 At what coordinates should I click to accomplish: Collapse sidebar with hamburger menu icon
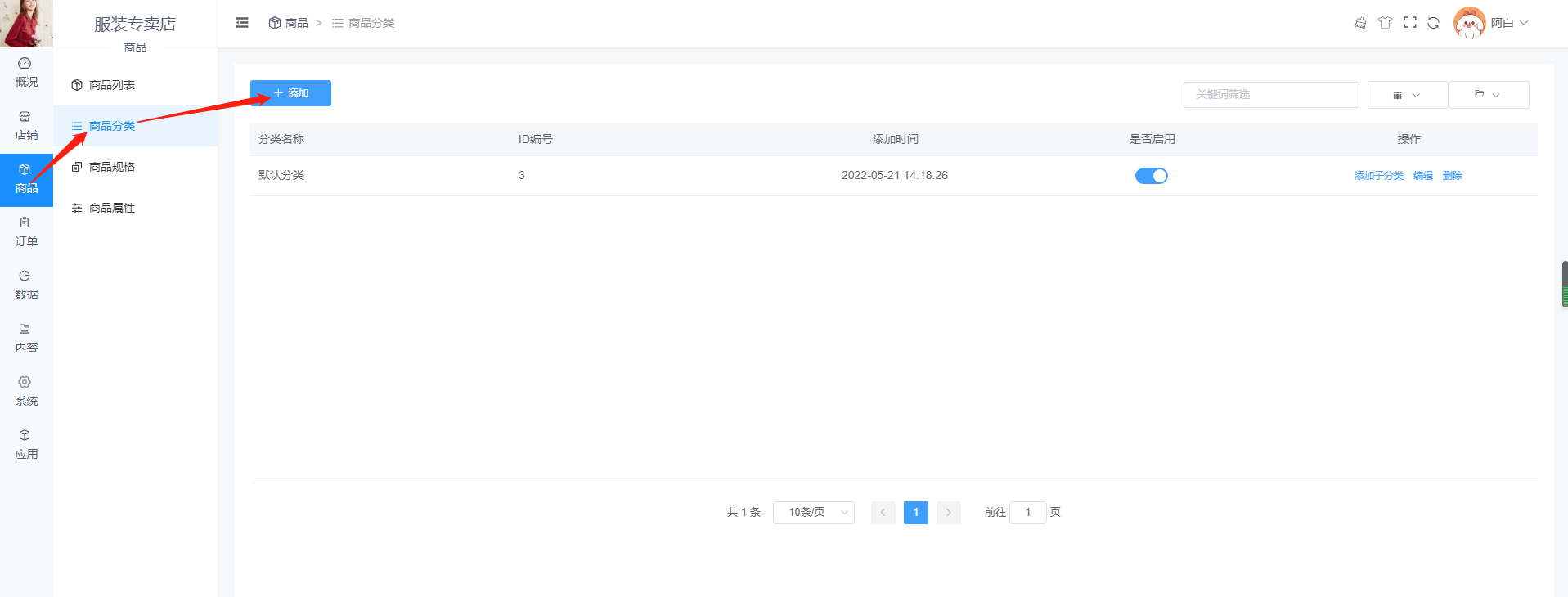pyautogui.click(x=242, y=23)
